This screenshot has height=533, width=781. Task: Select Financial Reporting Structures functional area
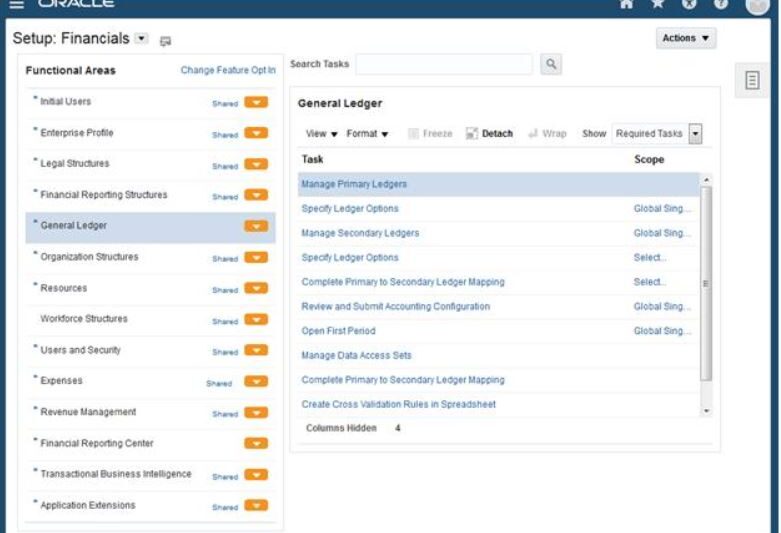click(104, 194)
